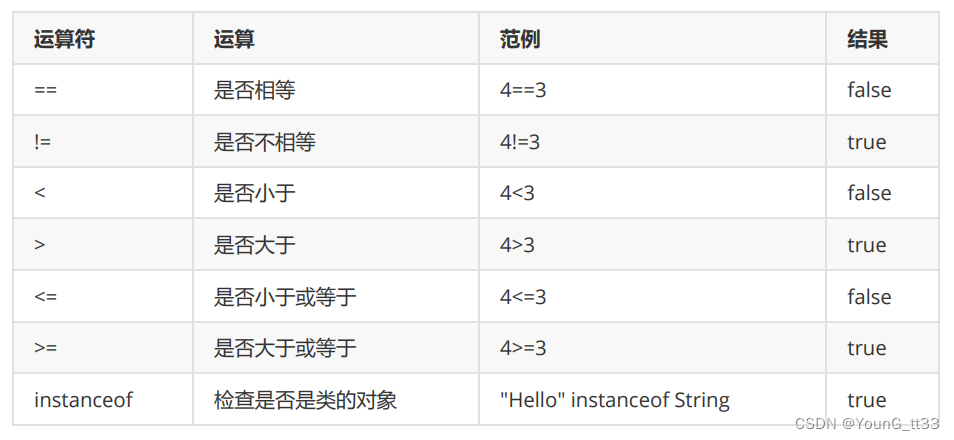954x440 pixels.
Task: Click the 是否不相等 description cell
Action: coord(336,142)
